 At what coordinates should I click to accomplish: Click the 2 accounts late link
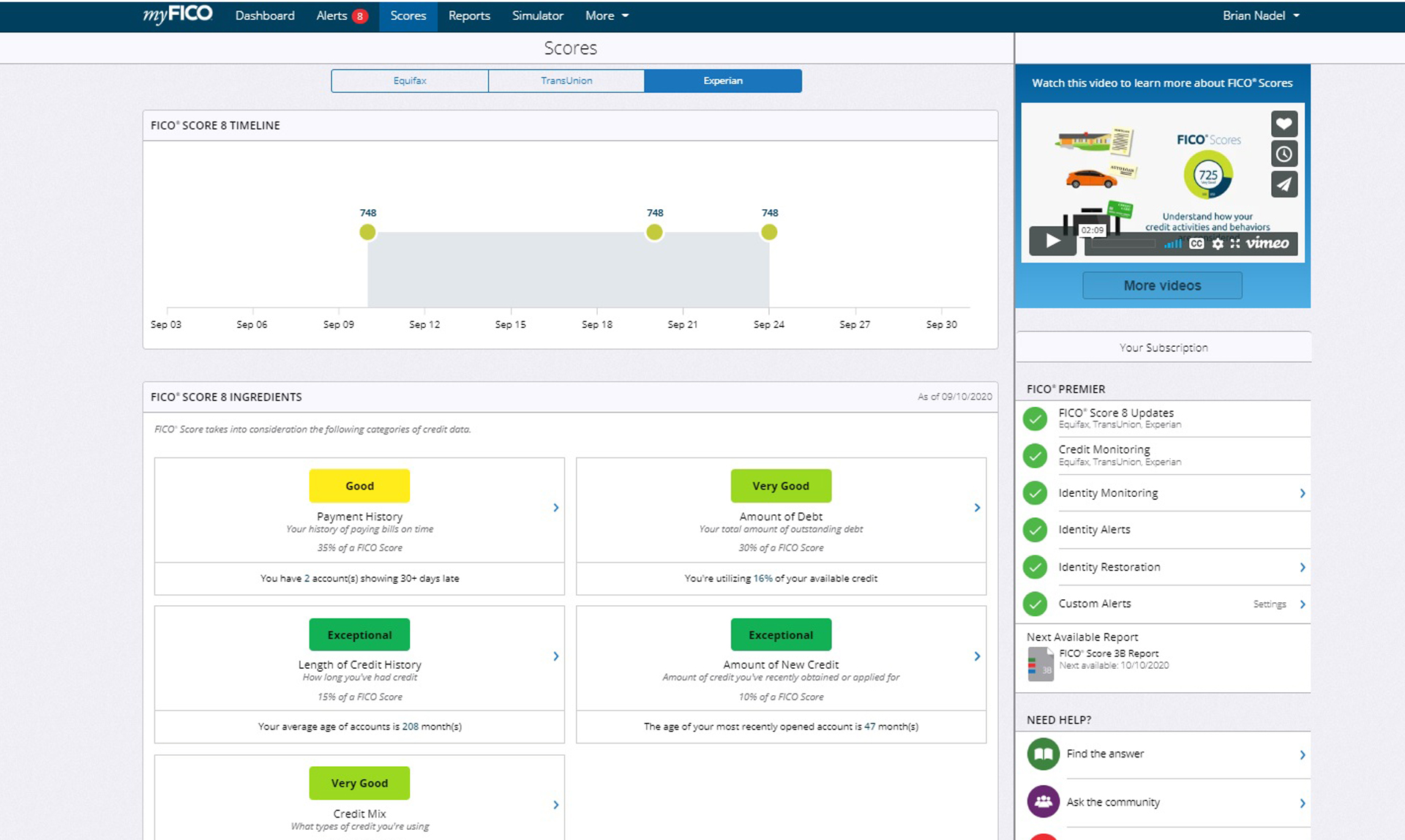coord(307,578)
